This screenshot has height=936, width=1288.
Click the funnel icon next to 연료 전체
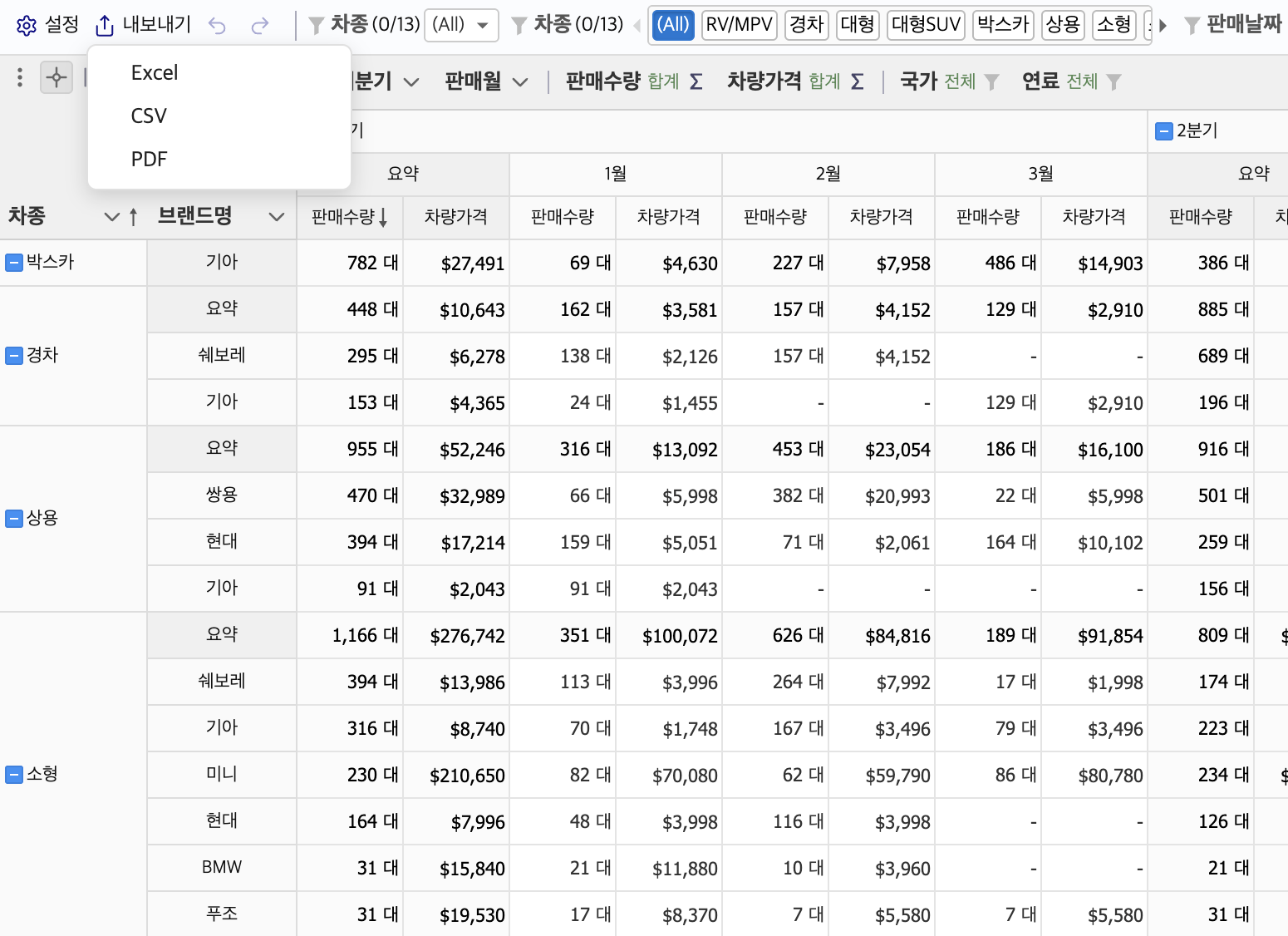pyautogui.click(x=1114, y=81)
